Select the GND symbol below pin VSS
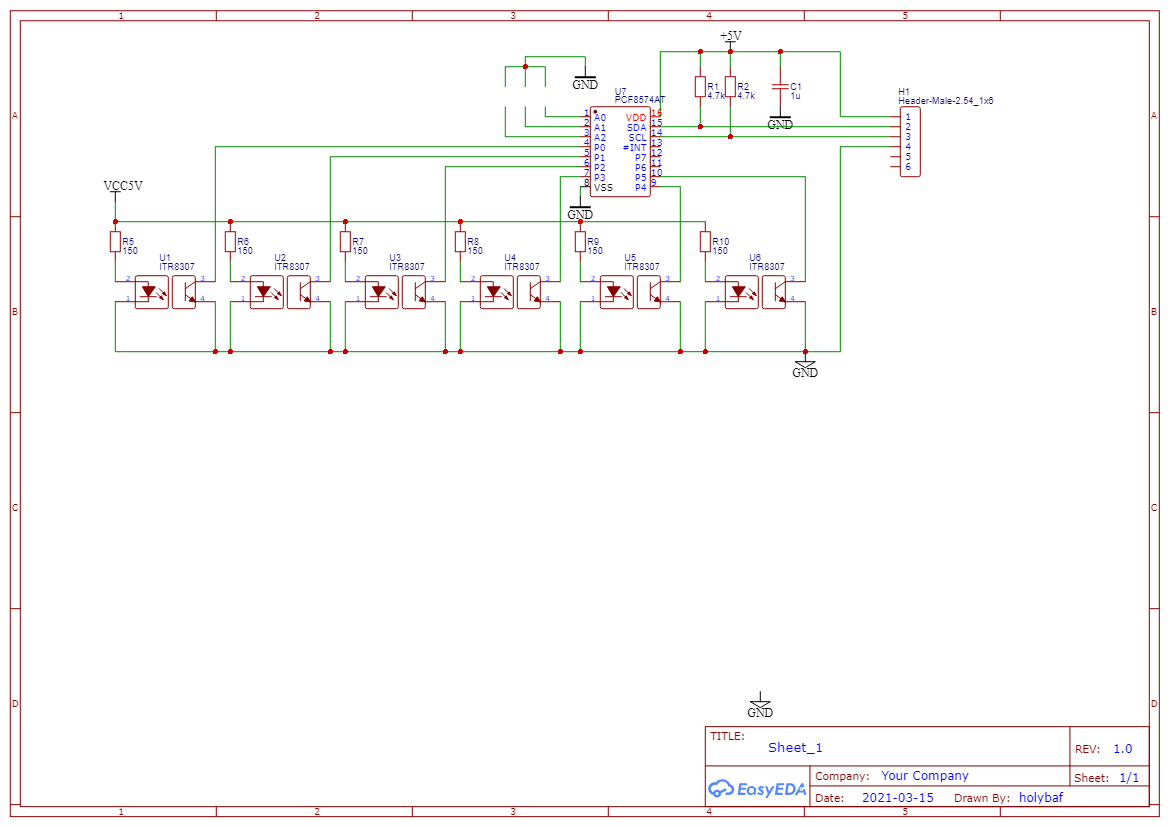This screenshot has width=1169, height=827. pyautogui.click(x=581, y=209)
